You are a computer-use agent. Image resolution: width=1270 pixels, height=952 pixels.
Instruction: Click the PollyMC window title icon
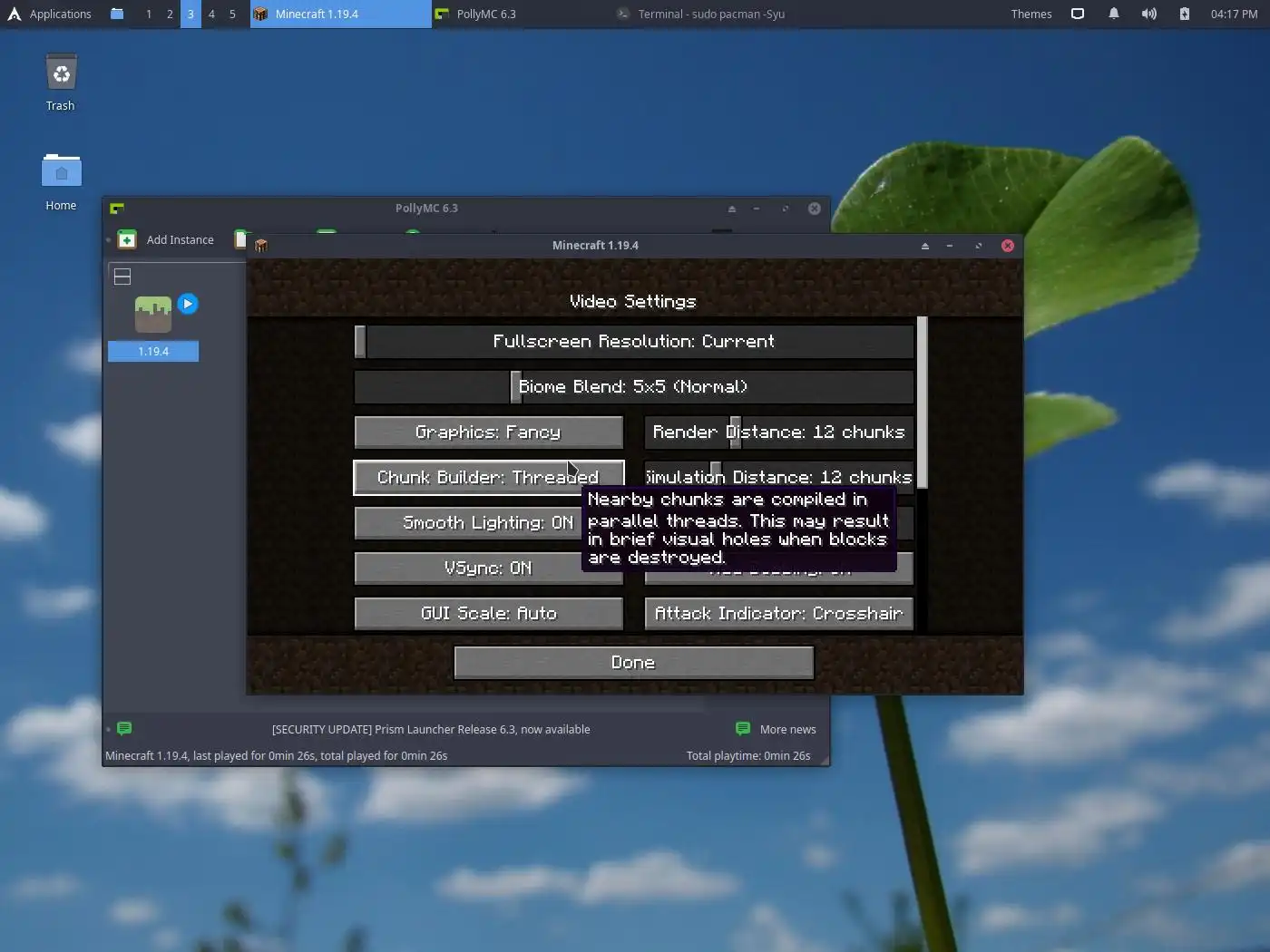pos(117,209)
